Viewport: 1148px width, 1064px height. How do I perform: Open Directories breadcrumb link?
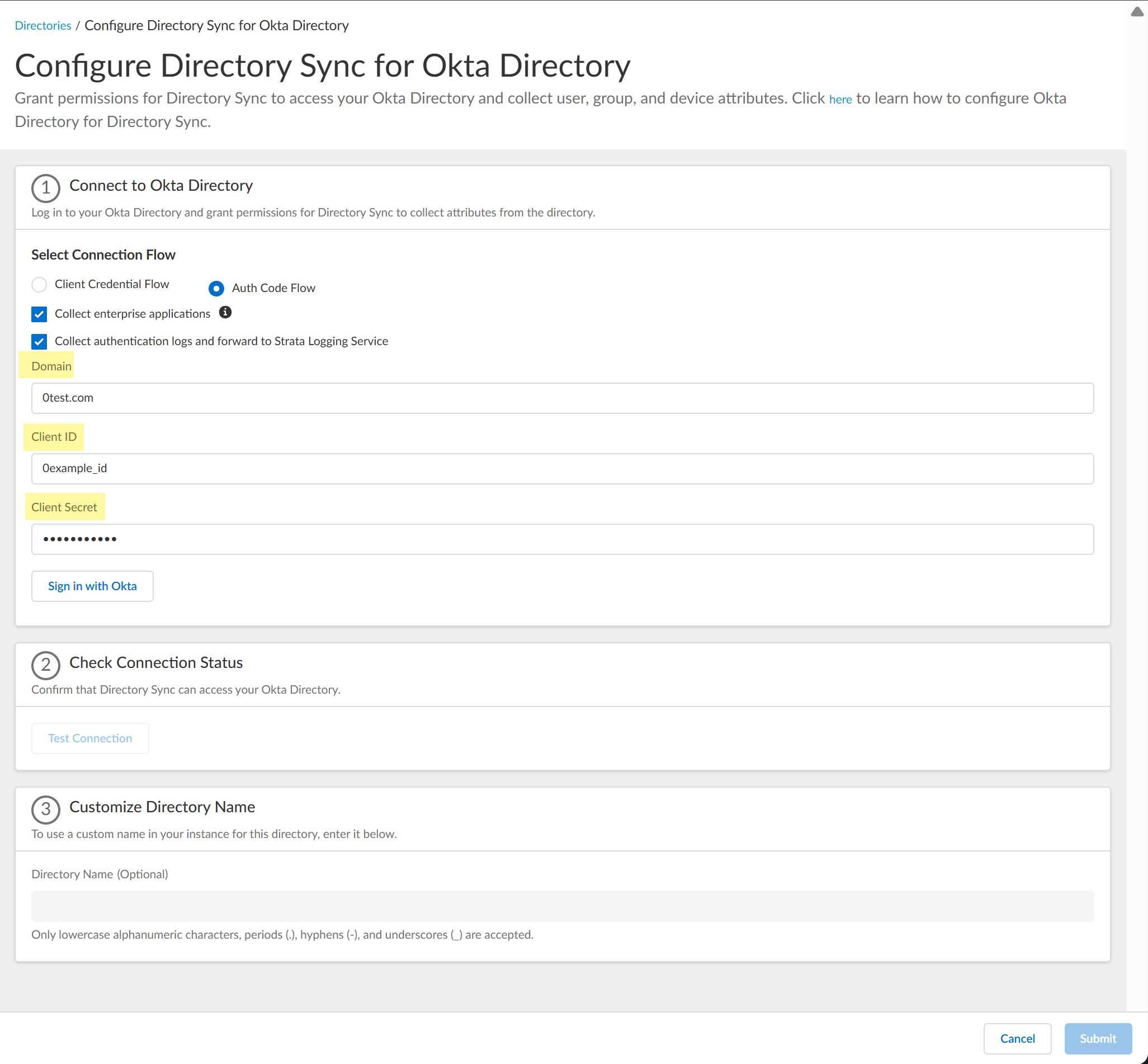pos(42,25)
